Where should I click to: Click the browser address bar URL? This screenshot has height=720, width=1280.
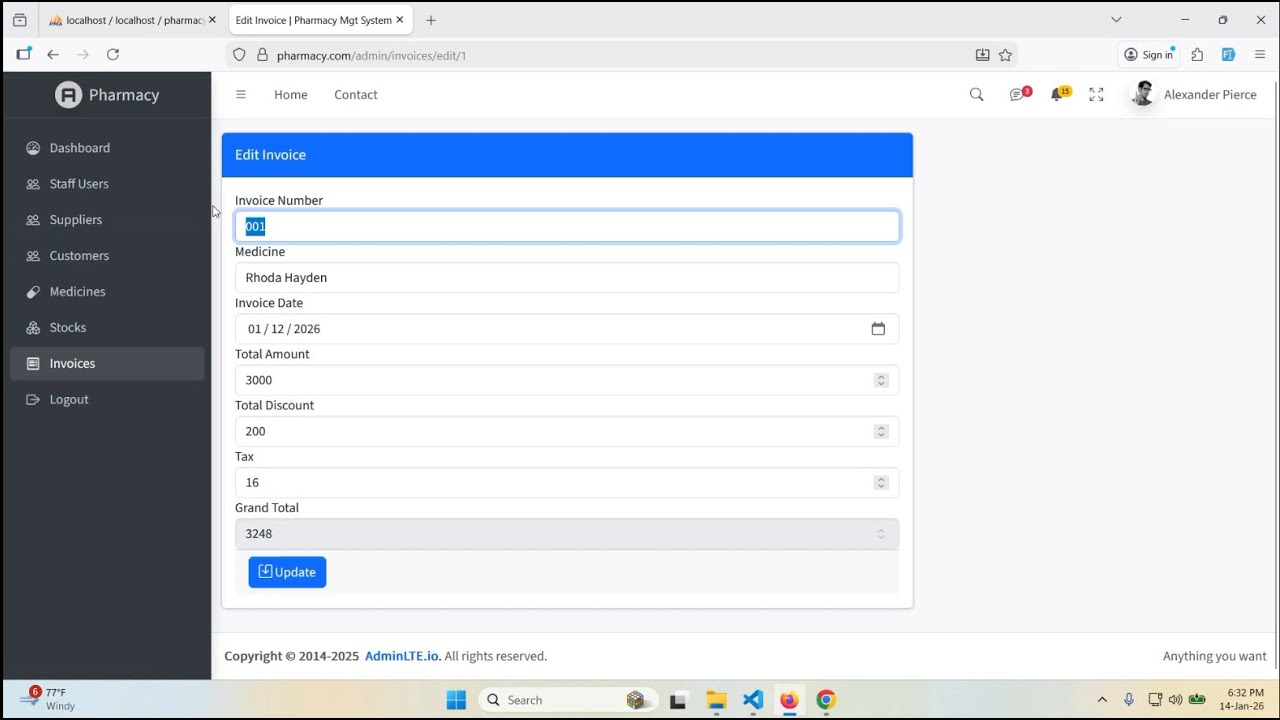tap(371, 55)
